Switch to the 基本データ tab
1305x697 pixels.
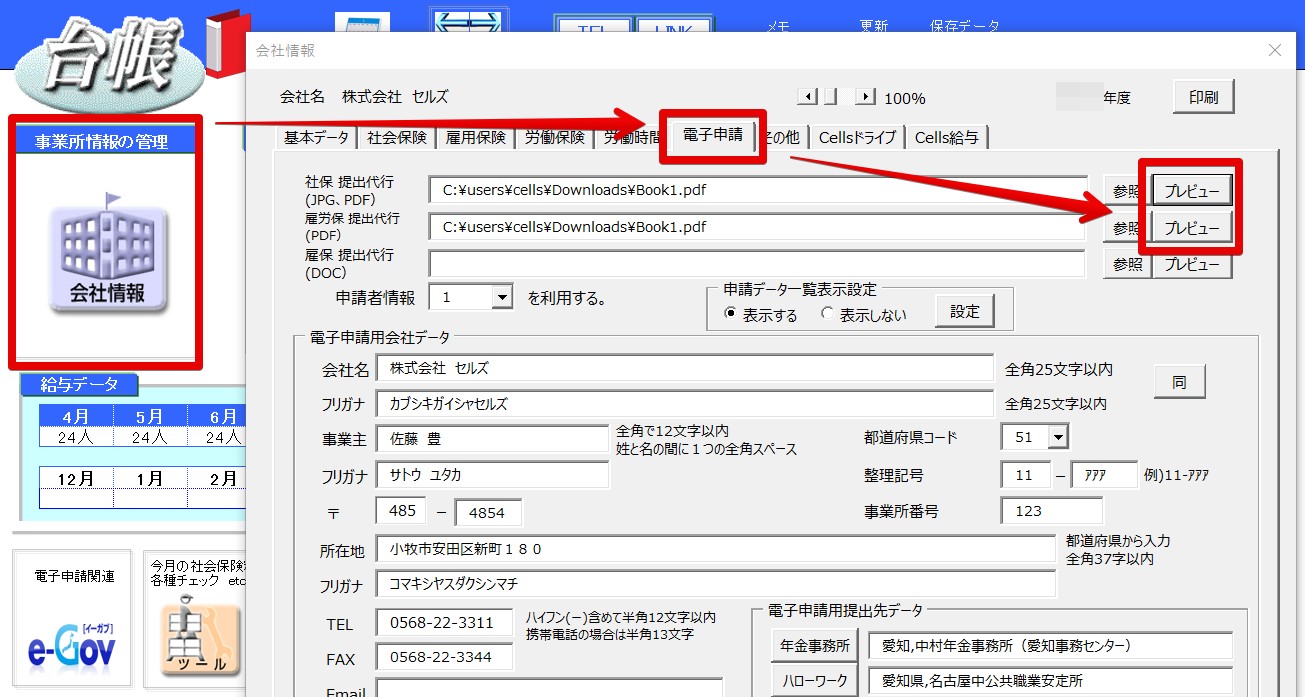(316, 137)
